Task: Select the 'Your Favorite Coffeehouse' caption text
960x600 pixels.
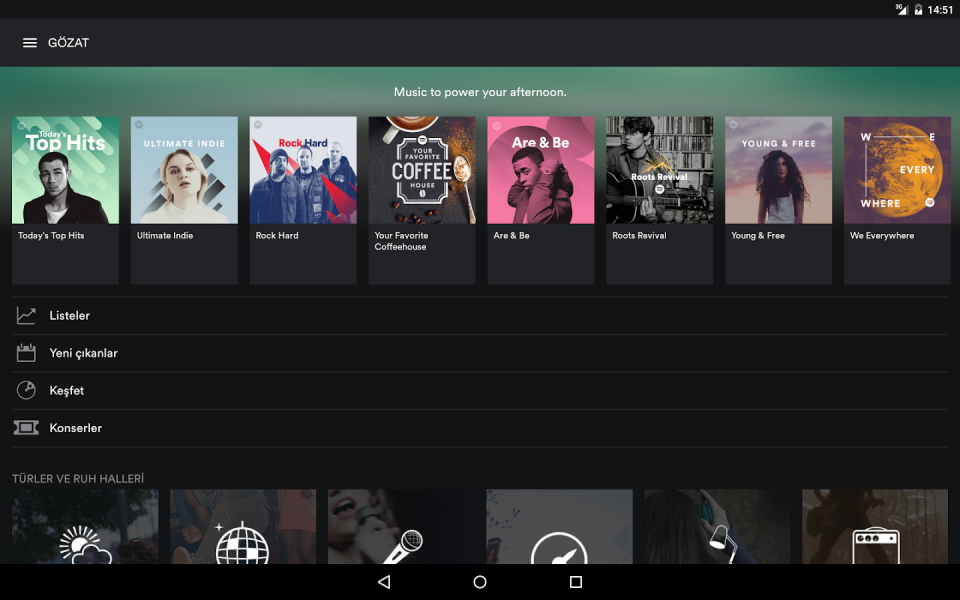Action: point(401,241)
